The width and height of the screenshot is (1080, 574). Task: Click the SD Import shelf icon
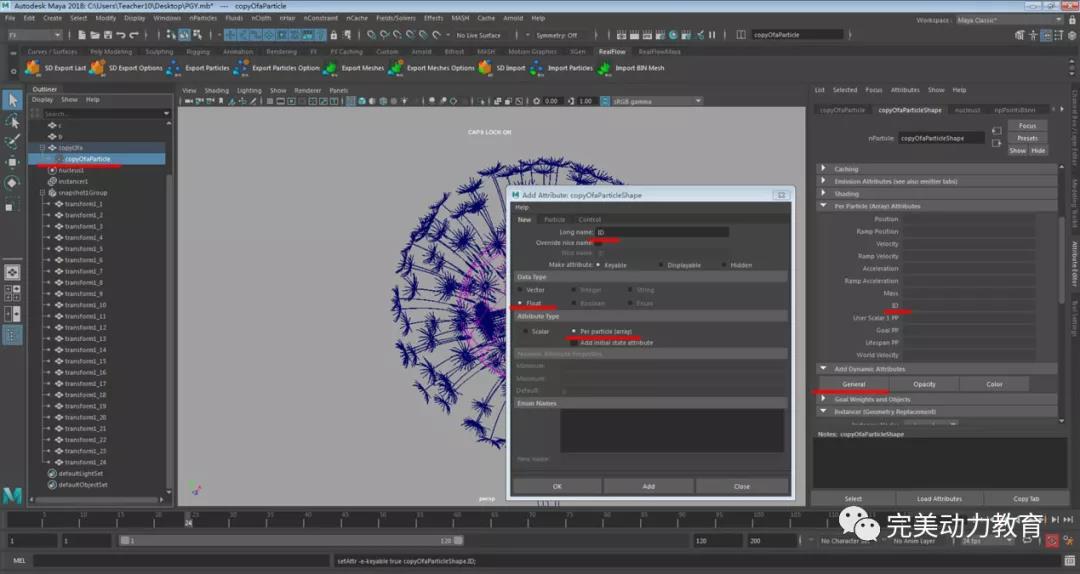[x=485, y=68]
